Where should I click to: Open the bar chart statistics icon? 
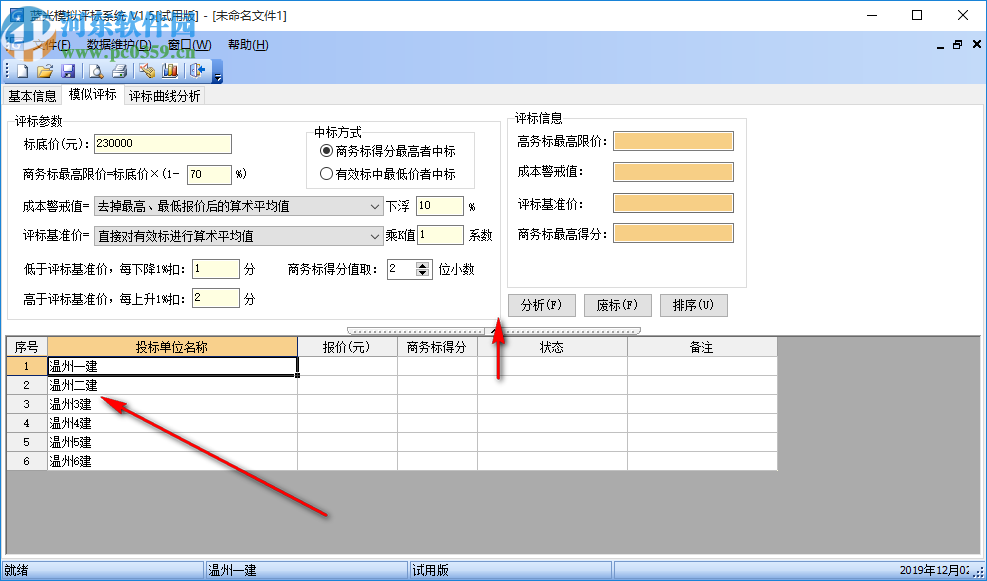[169, 70]
